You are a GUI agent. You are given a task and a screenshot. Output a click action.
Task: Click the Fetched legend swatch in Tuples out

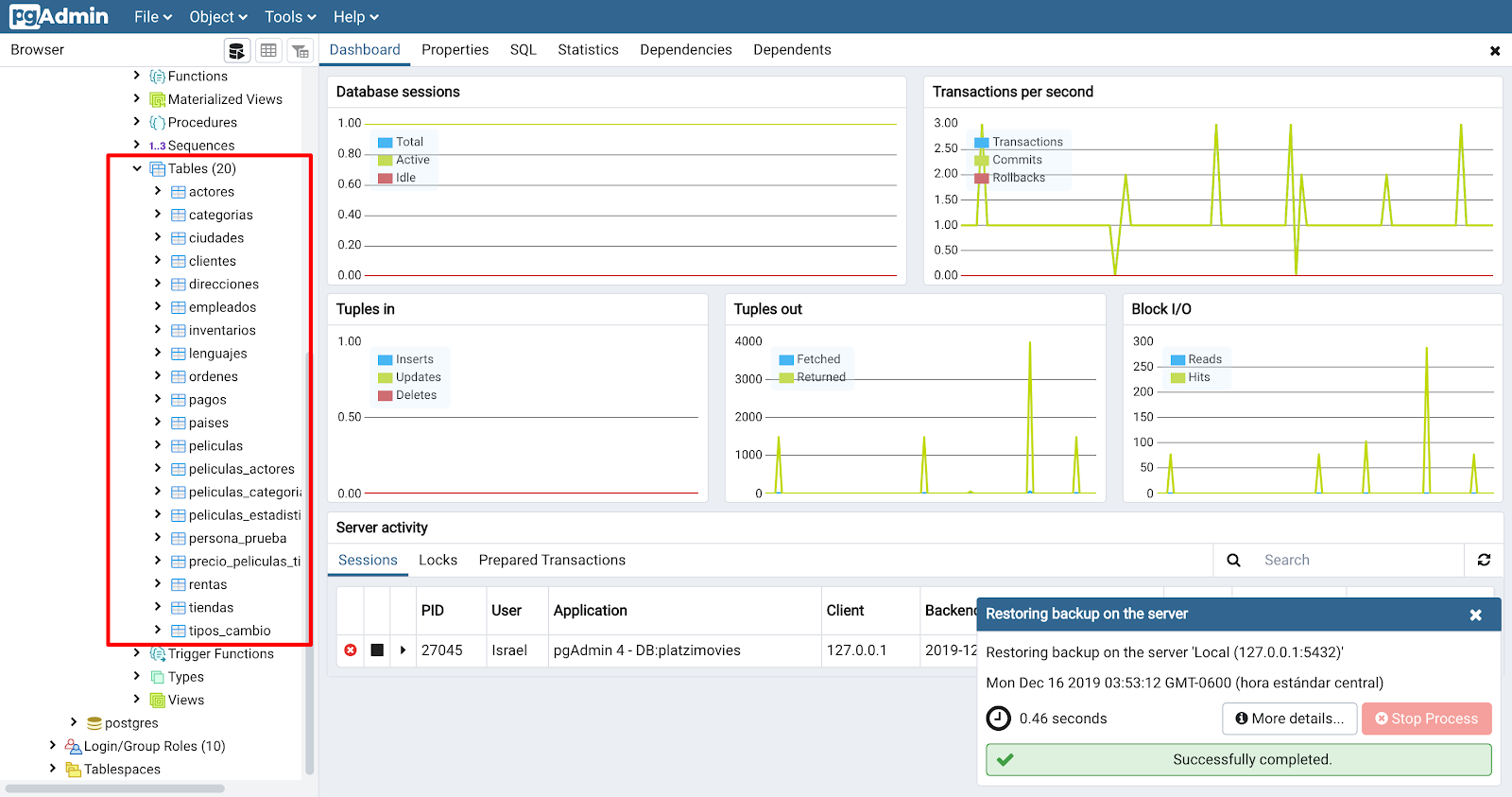click(786, 360)
